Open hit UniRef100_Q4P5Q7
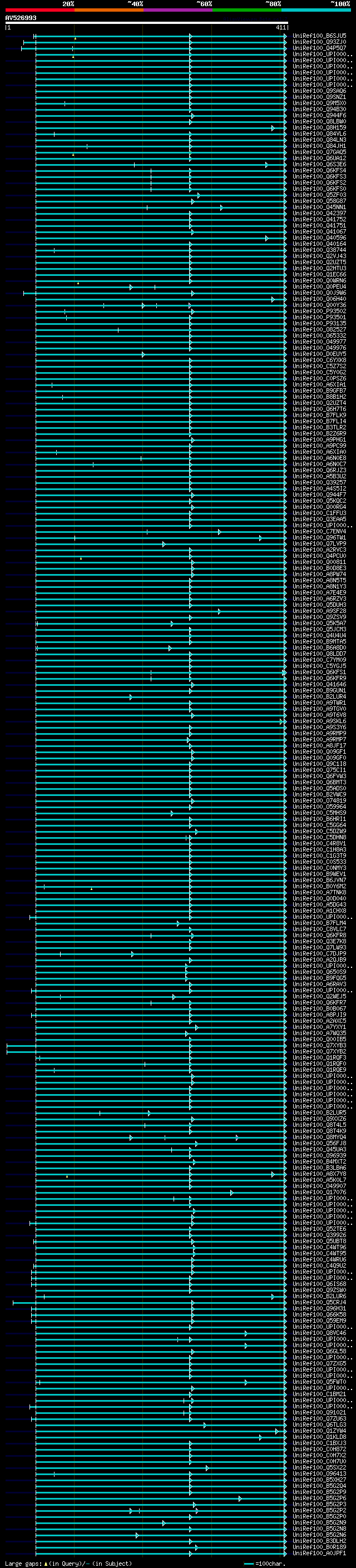This screenshot has width=356, height=1568. 319,48
